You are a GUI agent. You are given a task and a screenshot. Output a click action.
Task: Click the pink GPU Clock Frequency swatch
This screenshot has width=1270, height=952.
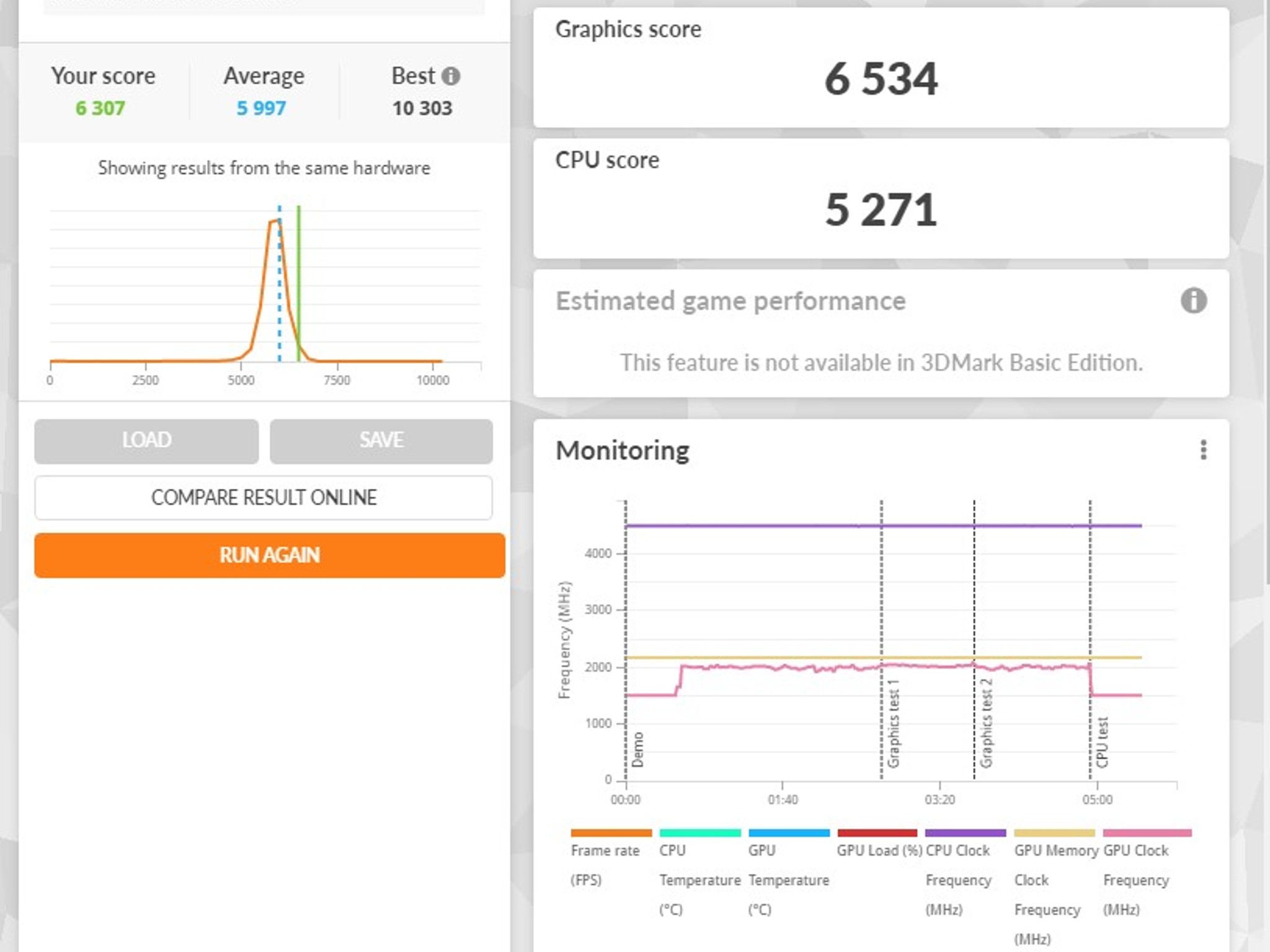coord(1147,833)
